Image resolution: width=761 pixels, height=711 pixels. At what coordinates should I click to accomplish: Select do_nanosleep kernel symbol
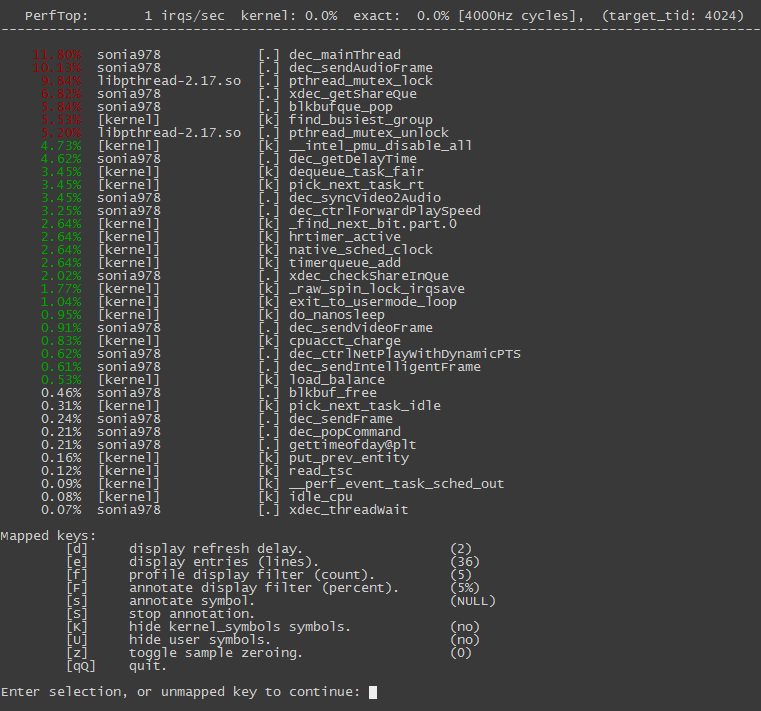pyautogui.click(x=337, y=315)
